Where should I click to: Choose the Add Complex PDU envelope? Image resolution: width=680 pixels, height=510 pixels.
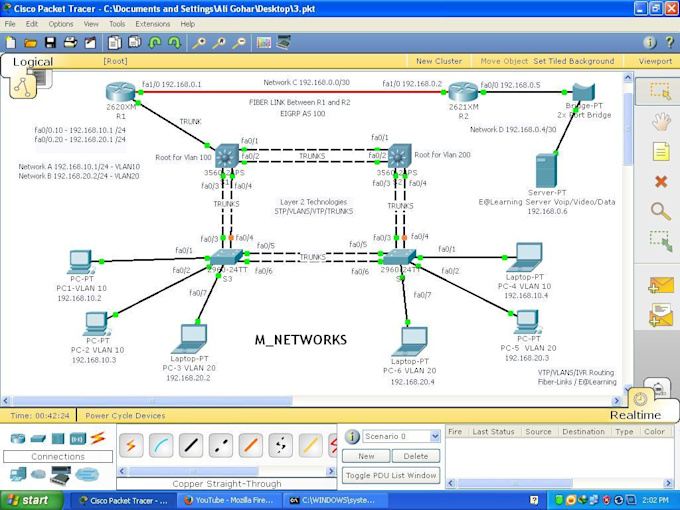pos(660,315)
